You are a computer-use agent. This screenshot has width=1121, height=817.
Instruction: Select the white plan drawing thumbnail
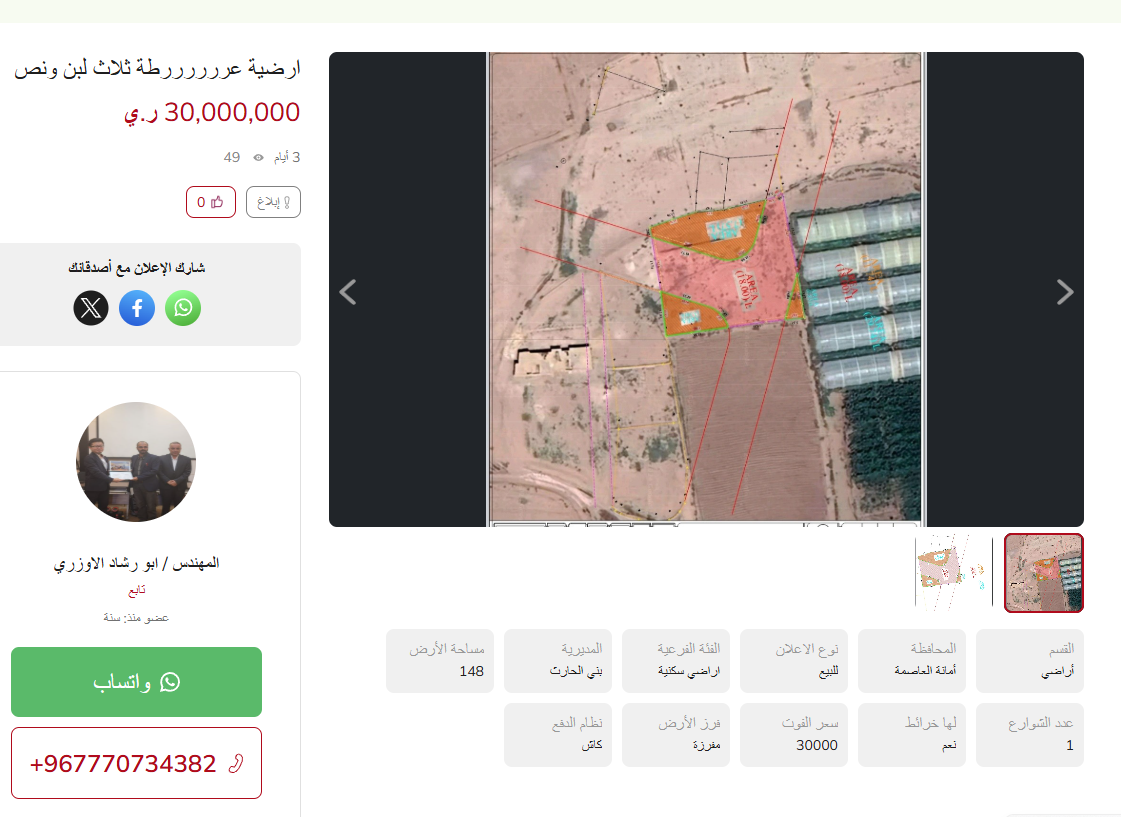954,573
